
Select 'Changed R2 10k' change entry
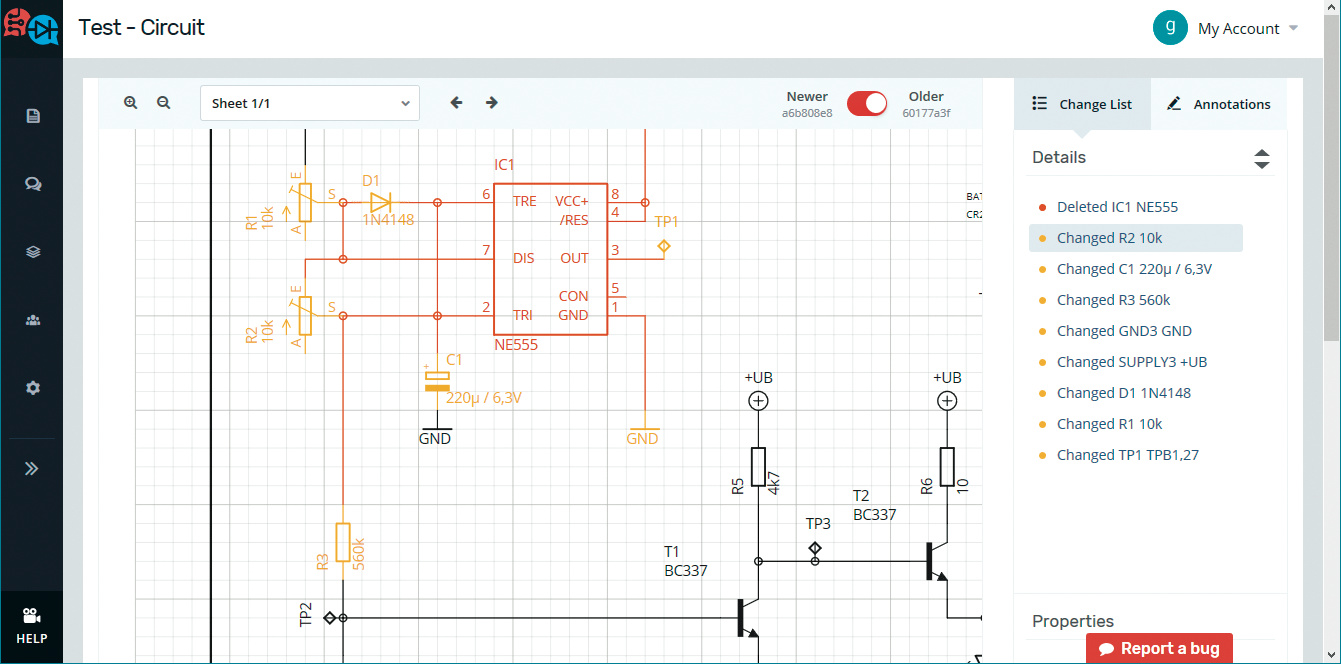(x=1135, y=238)
